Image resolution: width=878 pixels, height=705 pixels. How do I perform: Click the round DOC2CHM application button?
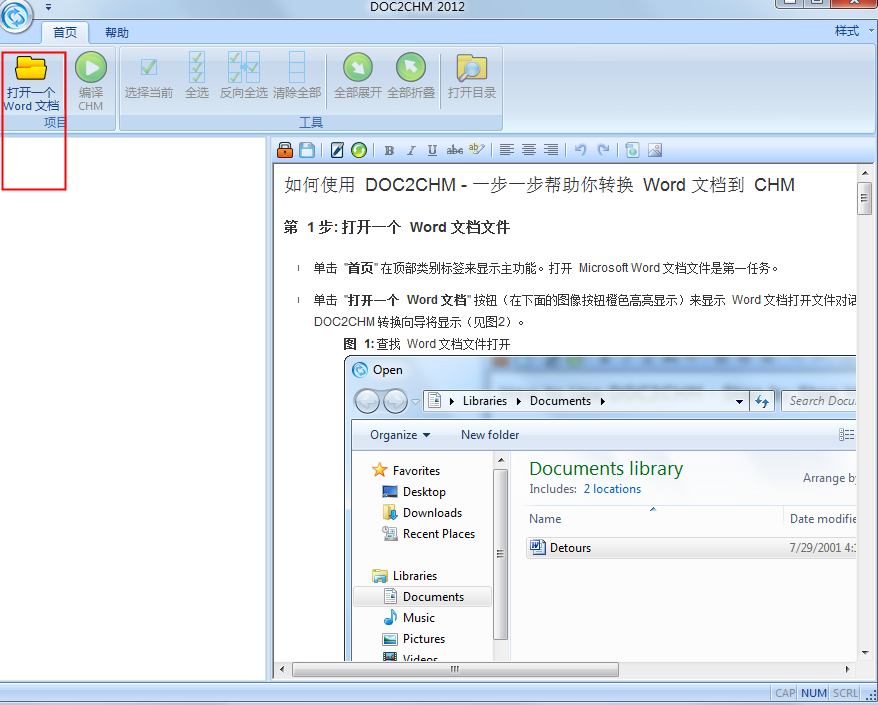point(16,16)
